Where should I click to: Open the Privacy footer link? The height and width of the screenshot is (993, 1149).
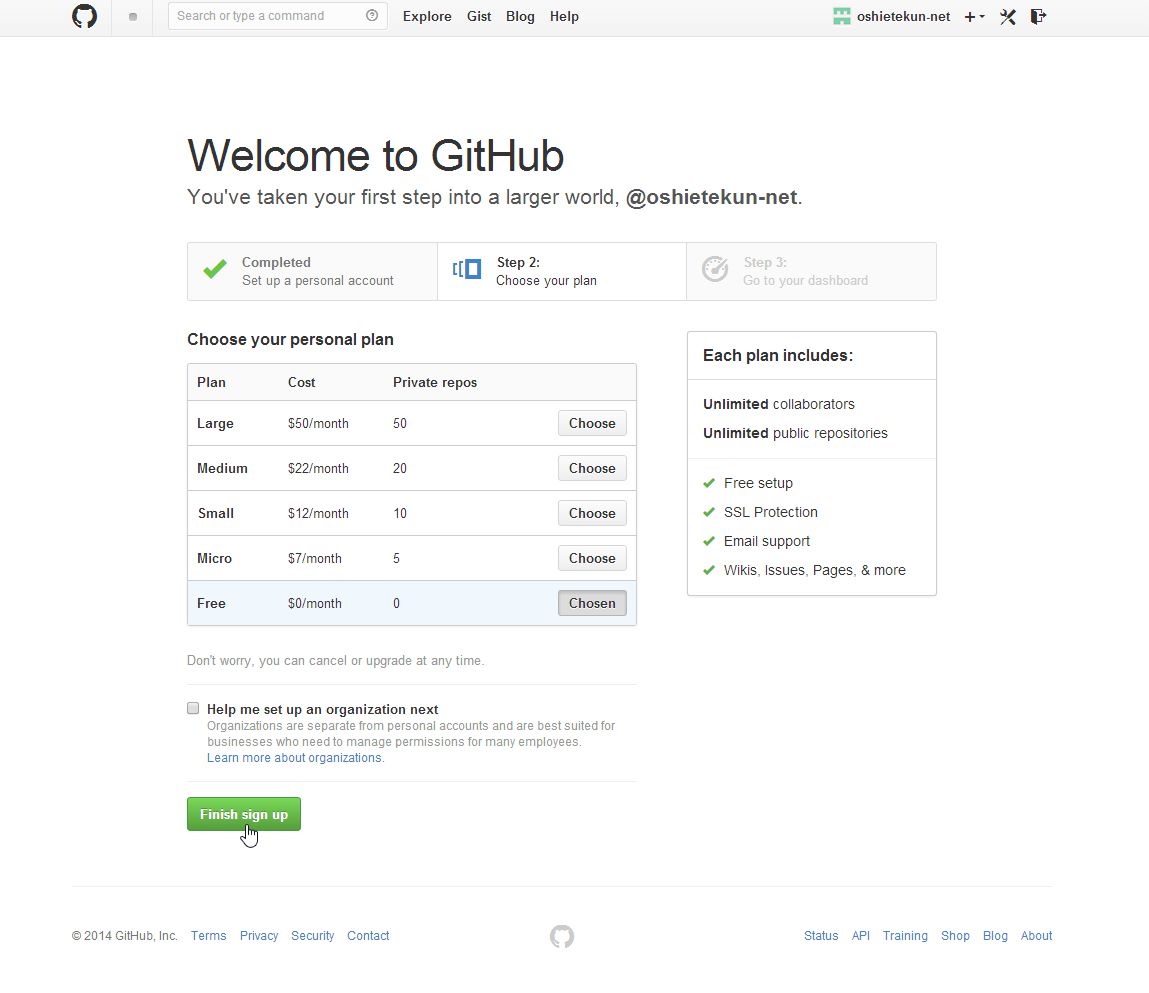(259, 936)
